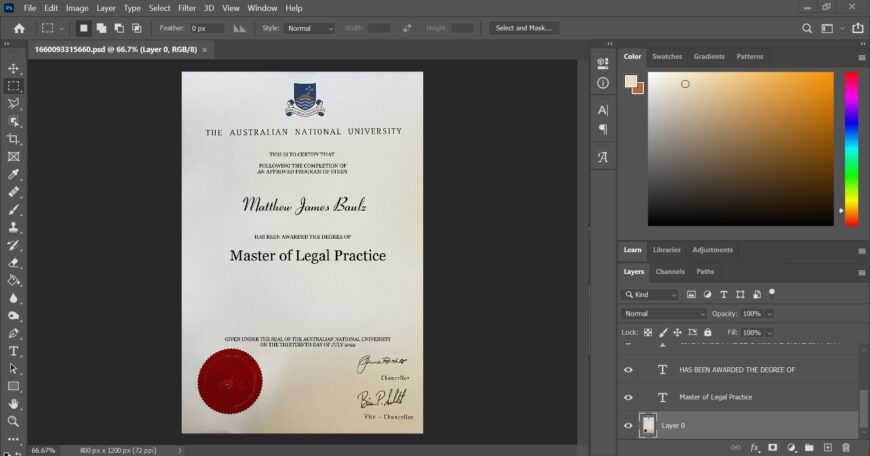Click the Select and Mask button

coord(523,28)
